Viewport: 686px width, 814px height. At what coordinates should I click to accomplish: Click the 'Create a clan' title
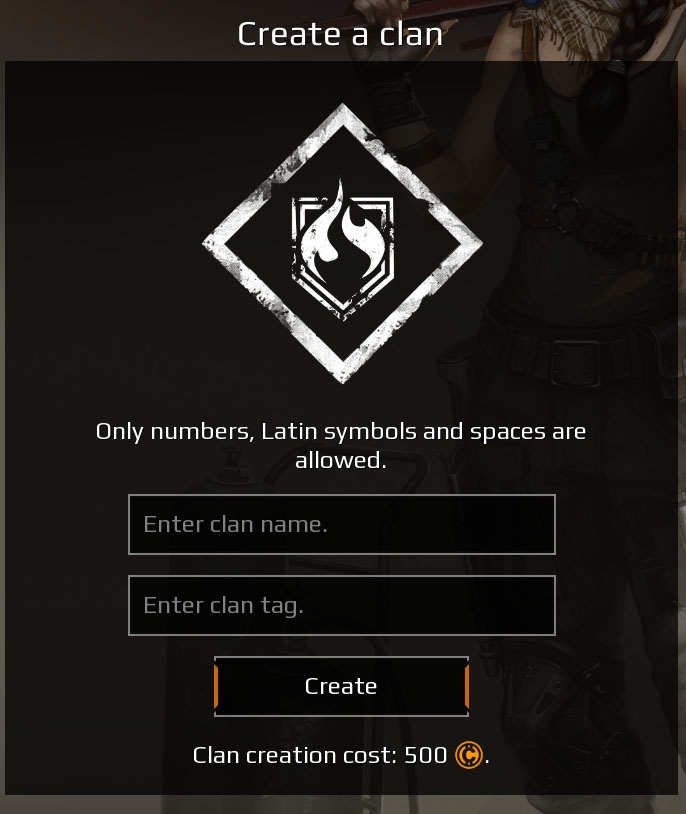340,34
